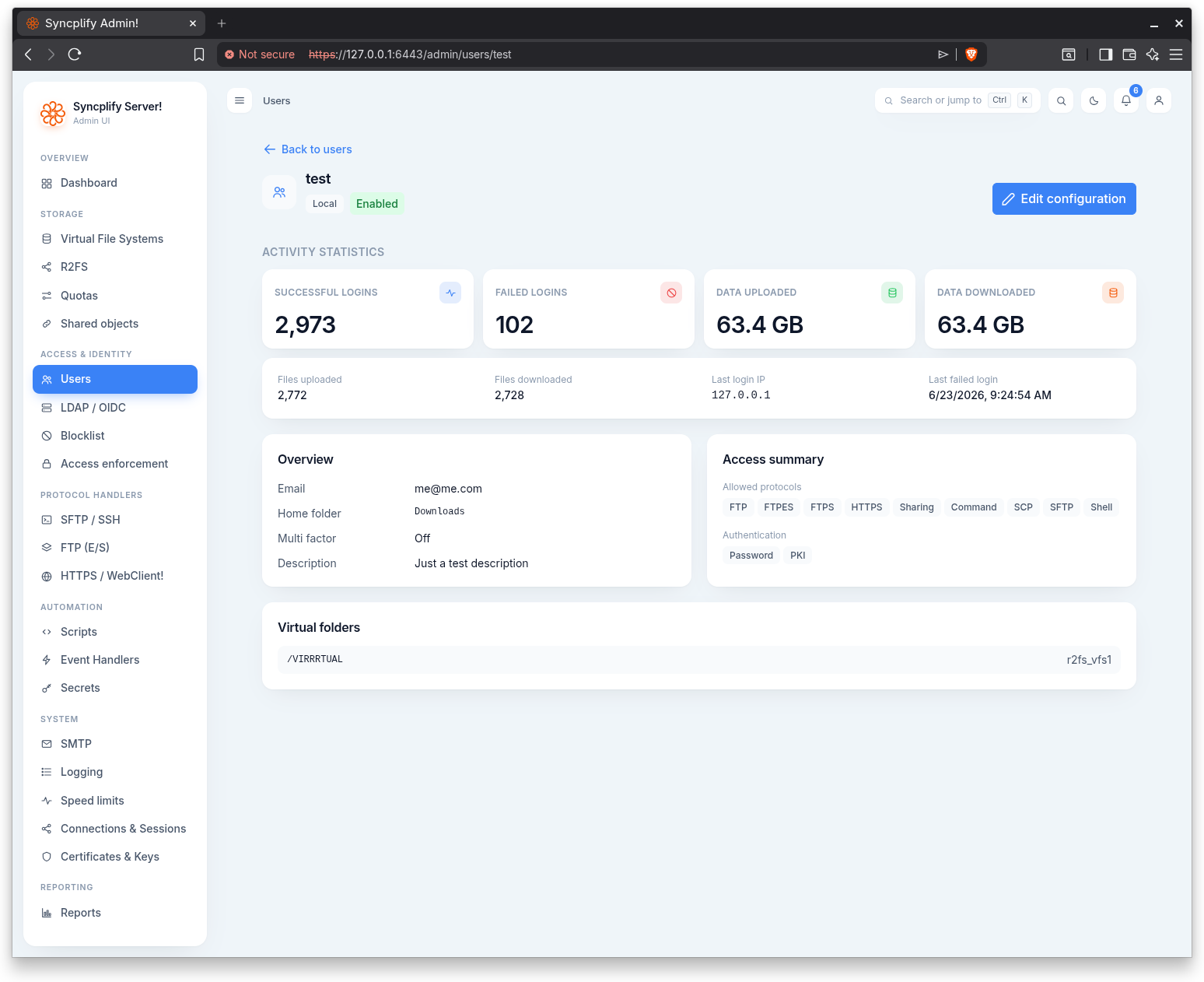Click the Sharing protocol tag
1204x982 pixels.
click(x=917, y=507)
